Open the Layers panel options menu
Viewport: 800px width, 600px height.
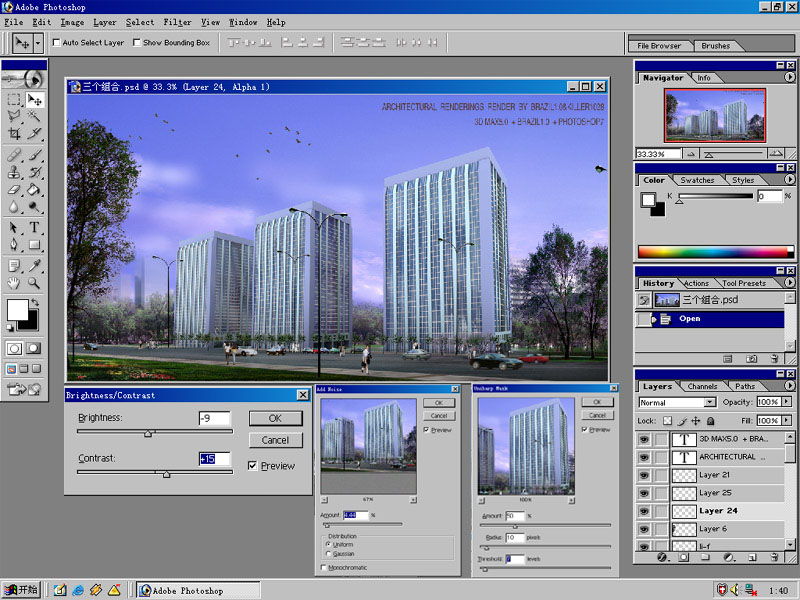point(789,386)
